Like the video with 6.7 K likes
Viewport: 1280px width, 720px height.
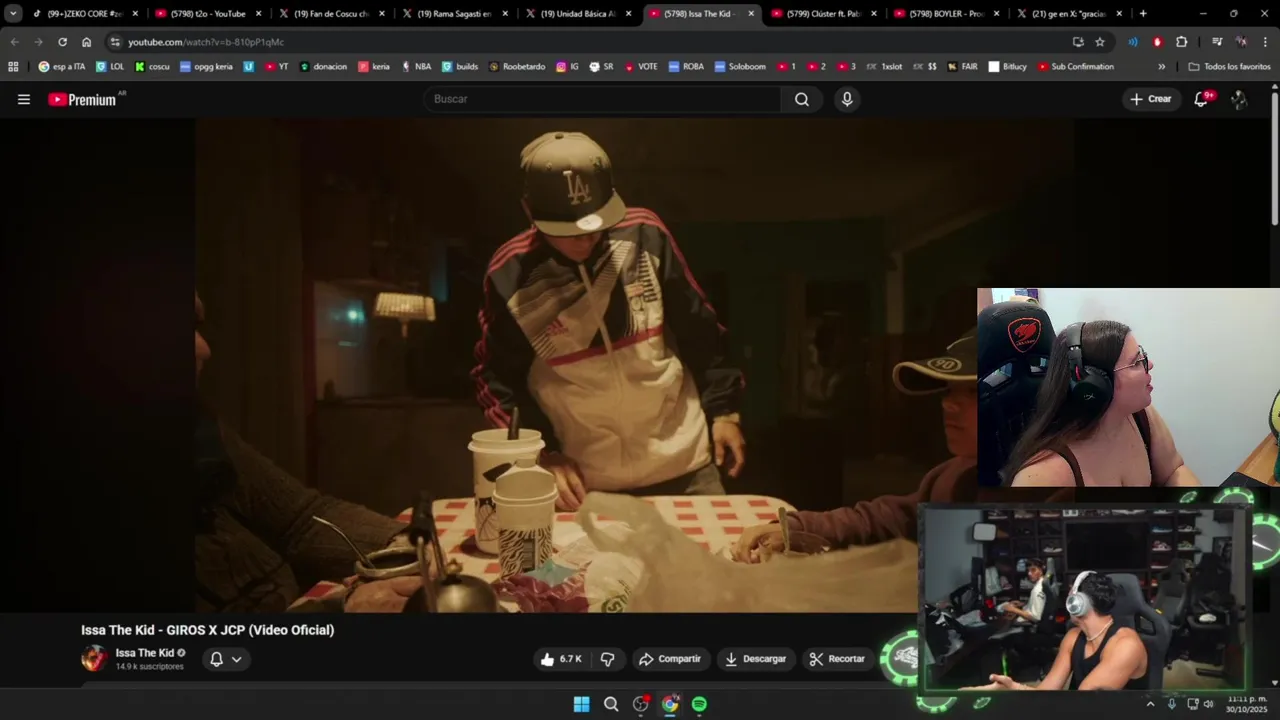(x=560, y=659)
